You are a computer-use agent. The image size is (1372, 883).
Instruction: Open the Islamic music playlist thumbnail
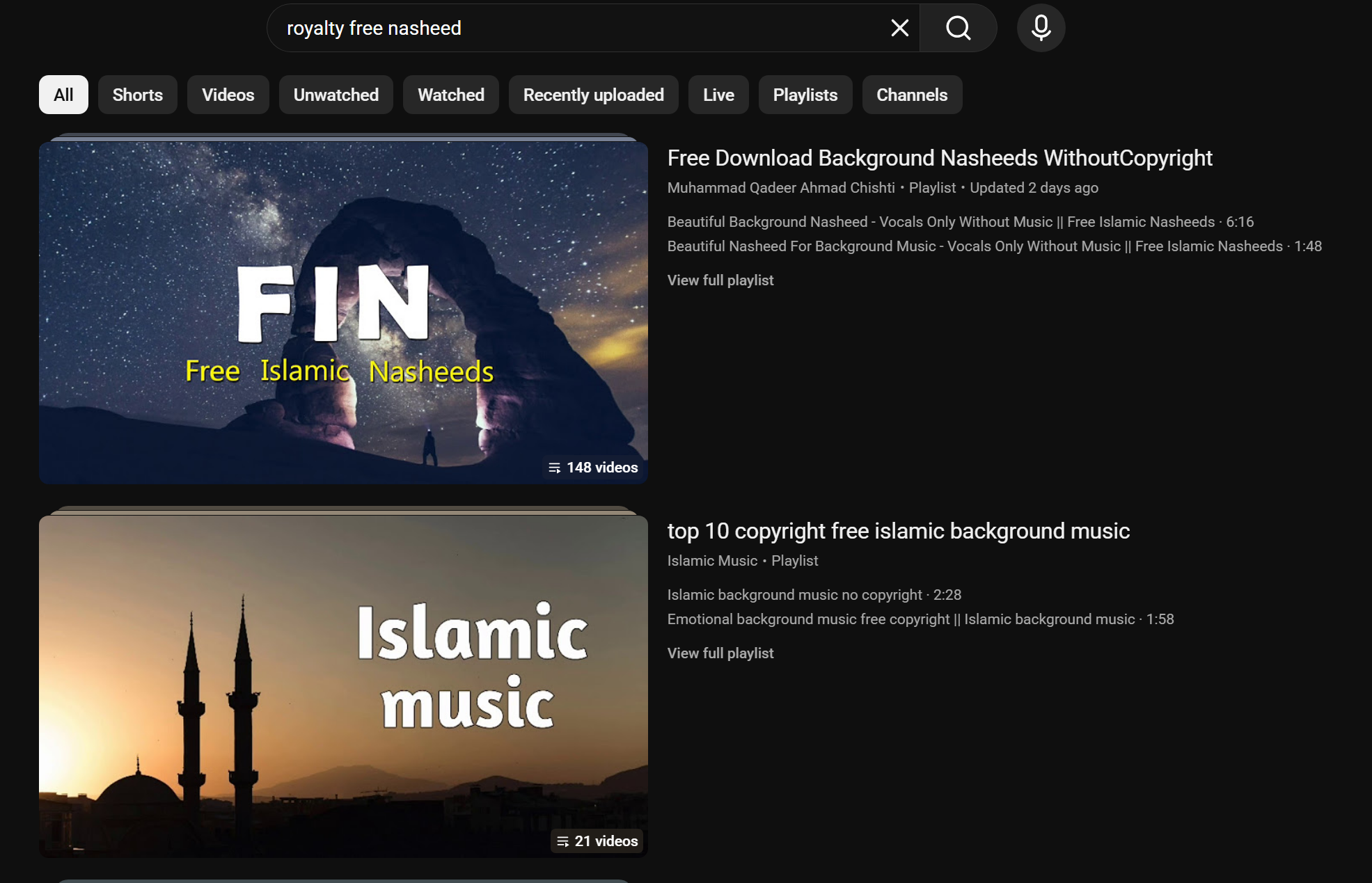343,686
